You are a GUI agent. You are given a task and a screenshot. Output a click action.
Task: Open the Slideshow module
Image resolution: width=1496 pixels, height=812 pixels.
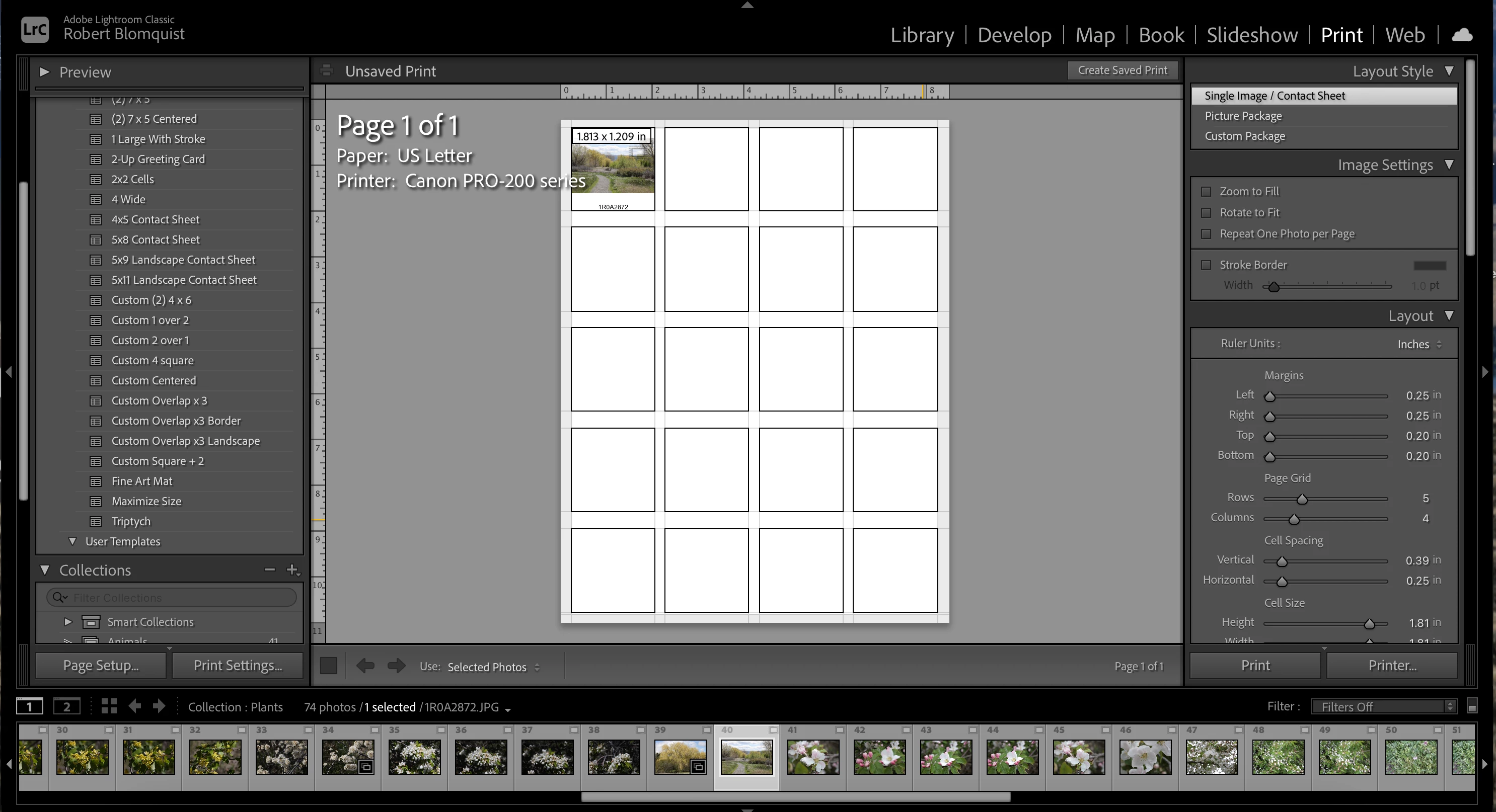[1251, 35]
